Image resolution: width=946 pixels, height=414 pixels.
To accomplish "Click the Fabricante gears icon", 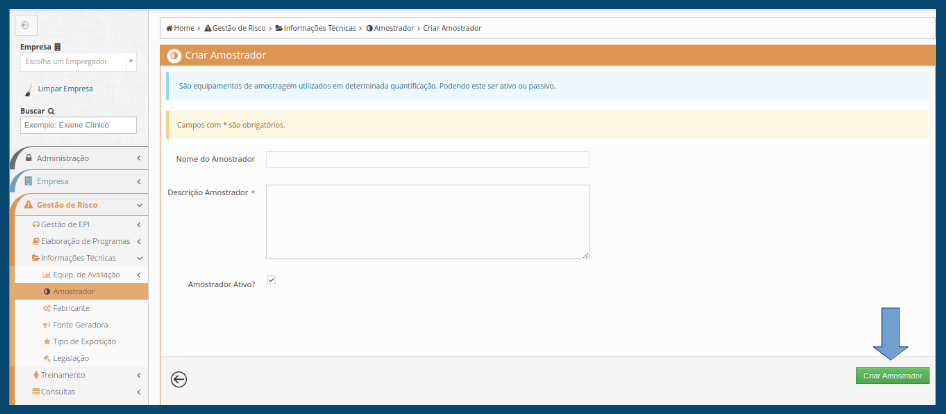I will (x=46, y=308).
